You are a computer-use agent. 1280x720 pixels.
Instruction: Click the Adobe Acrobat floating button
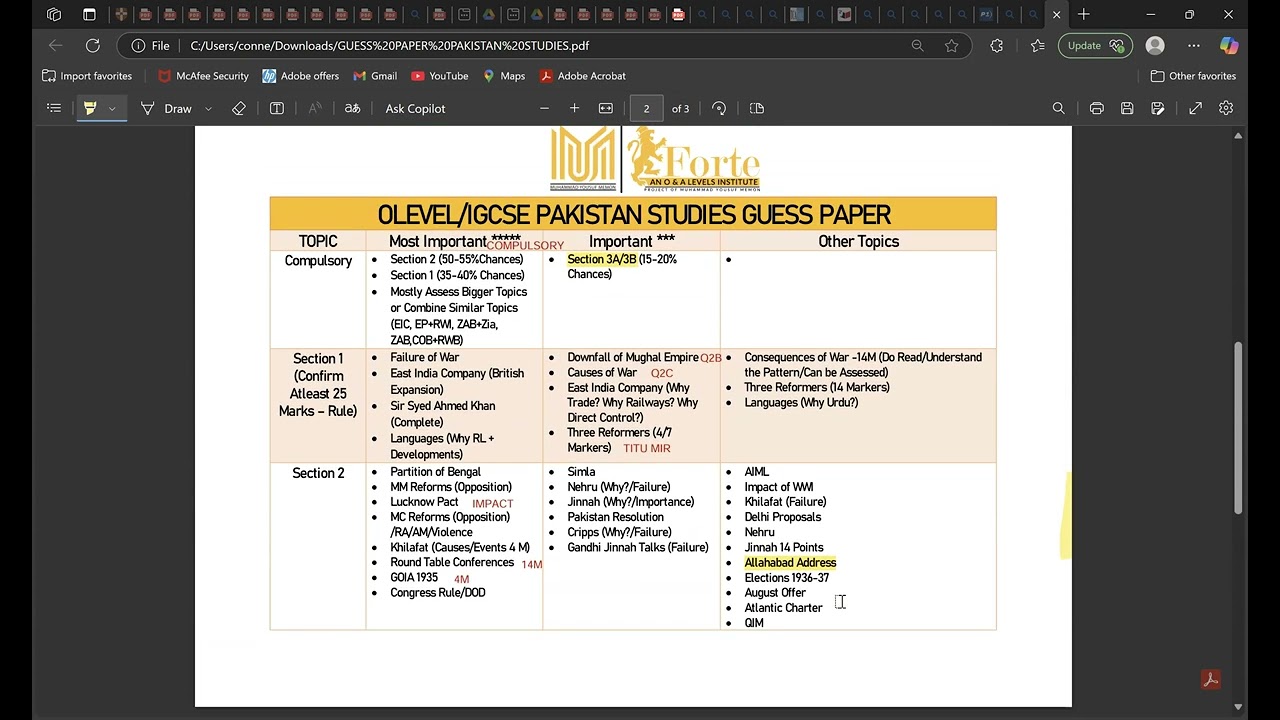pos(1210,680)
